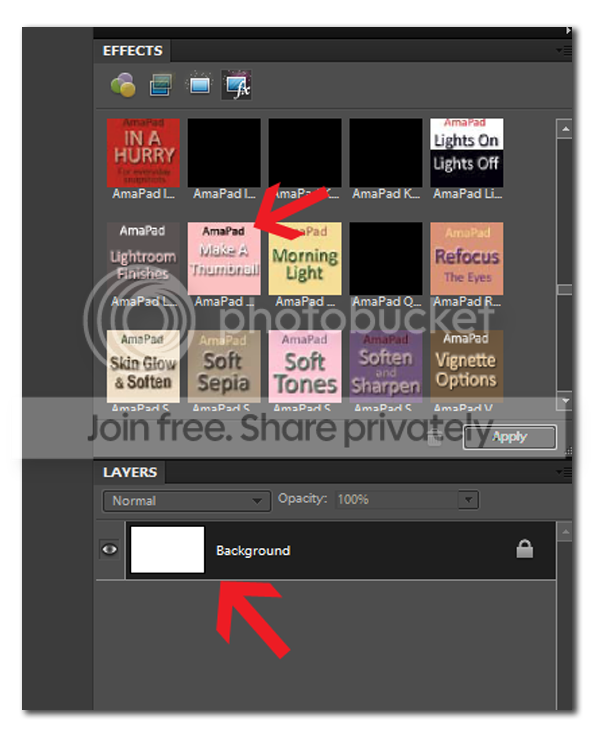This screenshot has width=594, height=738.
Task: Select the Filters icon in Effects
Action: pyautogui.click(x=123, y=85)
